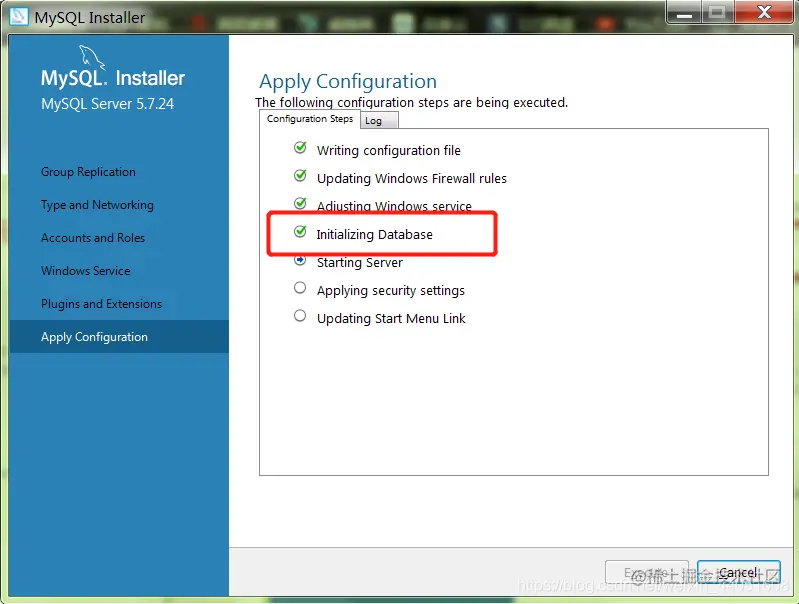This screenshot has width=799, height=604.
Task: Click 'Initializing Database' step text
Action: (x=375, y=234)
